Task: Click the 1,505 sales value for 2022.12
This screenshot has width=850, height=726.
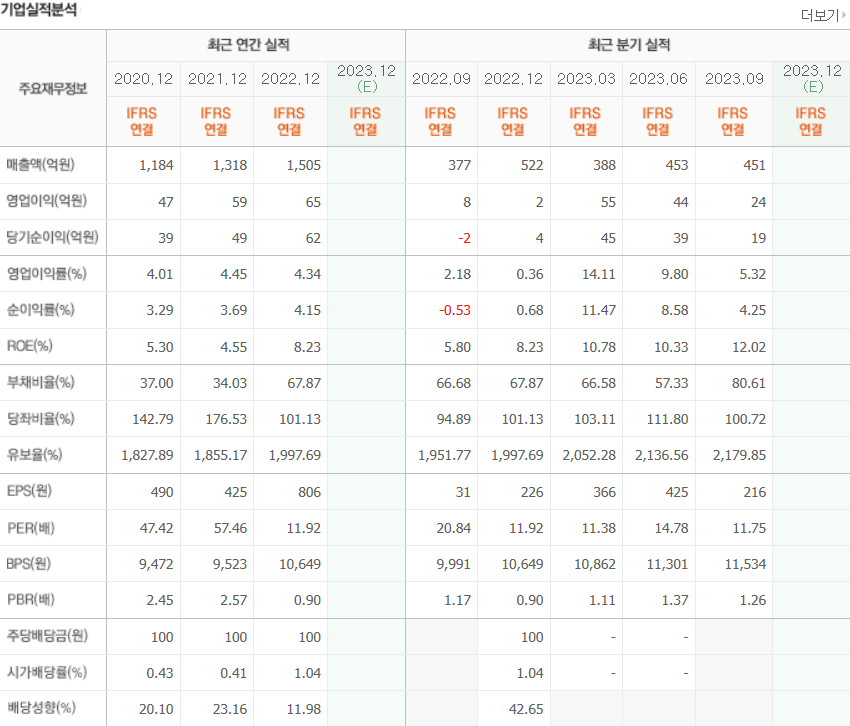Action: [304, 165]
